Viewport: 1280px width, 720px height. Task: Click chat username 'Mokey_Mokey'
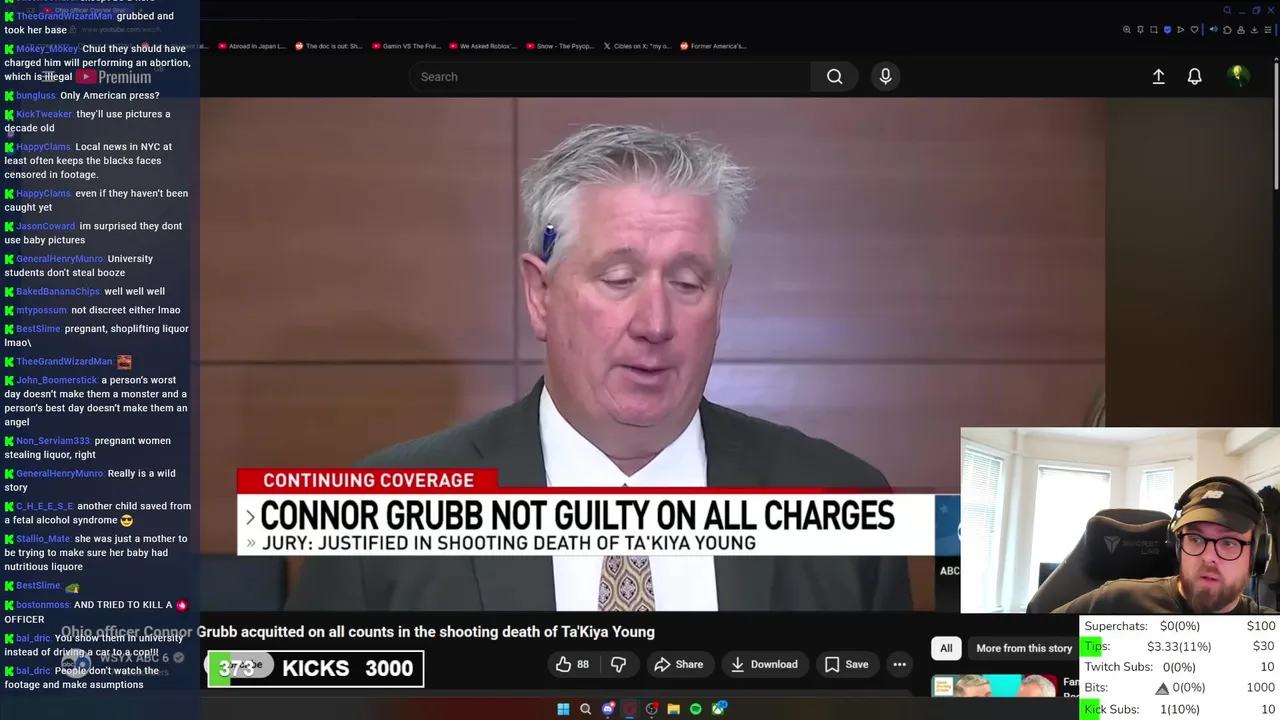coord(47,49)
